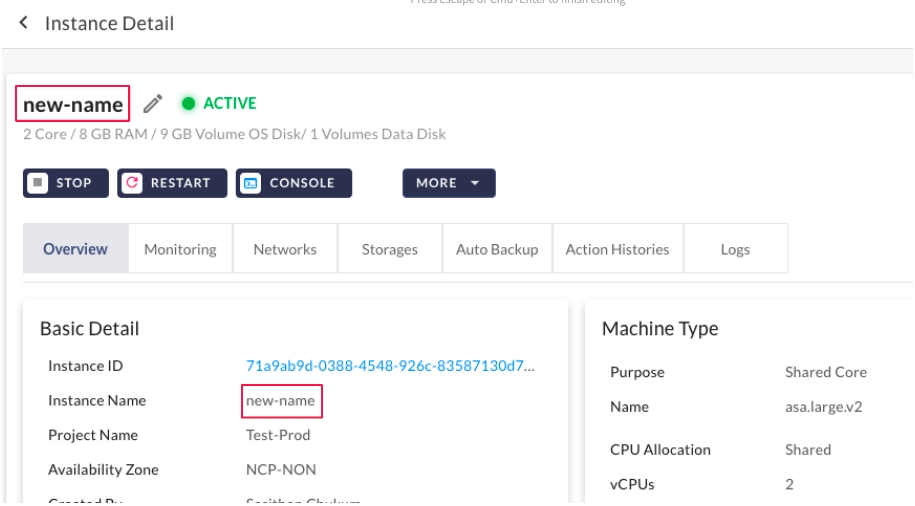
Task: Expand the MORE dropdown menu
Action: click(x=448, y=183)
